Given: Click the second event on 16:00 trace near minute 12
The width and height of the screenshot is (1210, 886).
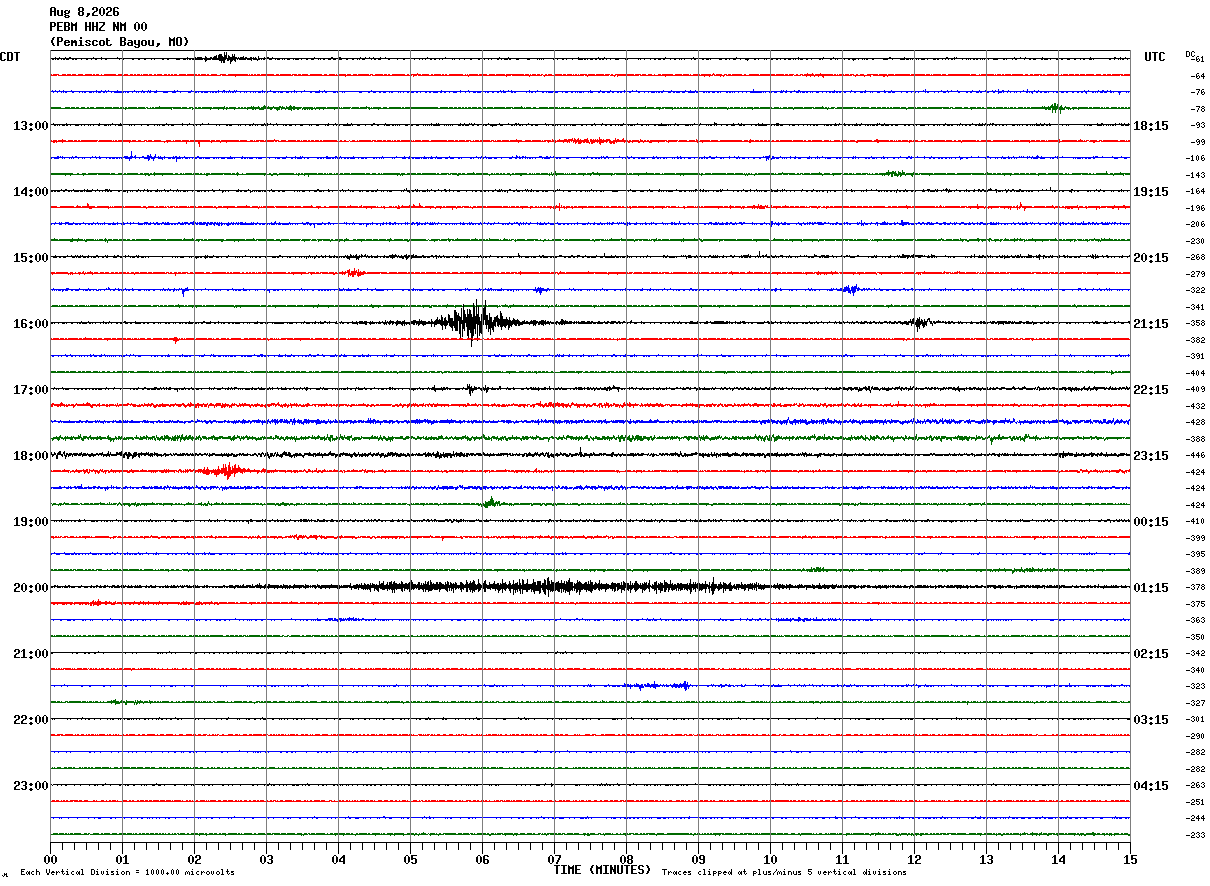Looking at the screenshot, I should tap(921, 322).
